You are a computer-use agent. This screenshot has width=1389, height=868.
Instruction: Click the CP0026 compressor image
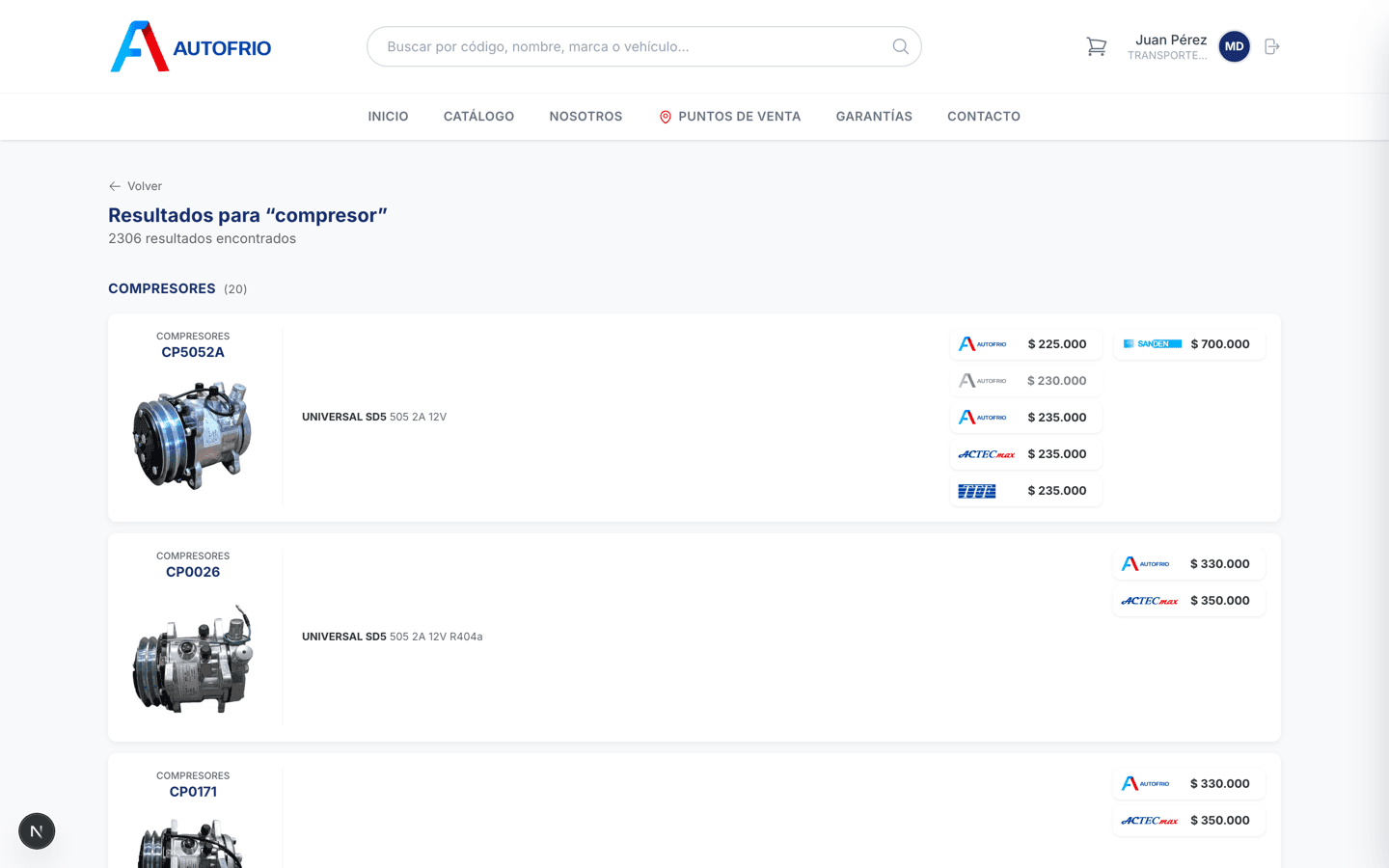[193, 659]
